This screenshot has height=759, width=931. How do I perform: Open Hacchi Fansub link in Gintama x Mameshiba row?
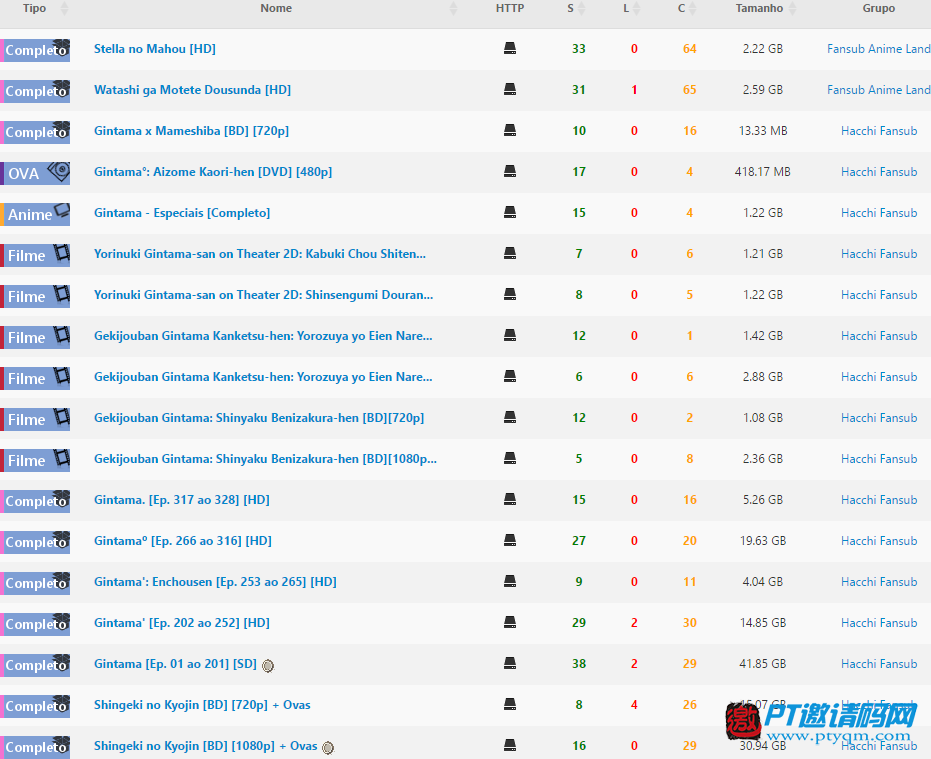[x=879, y=131]
